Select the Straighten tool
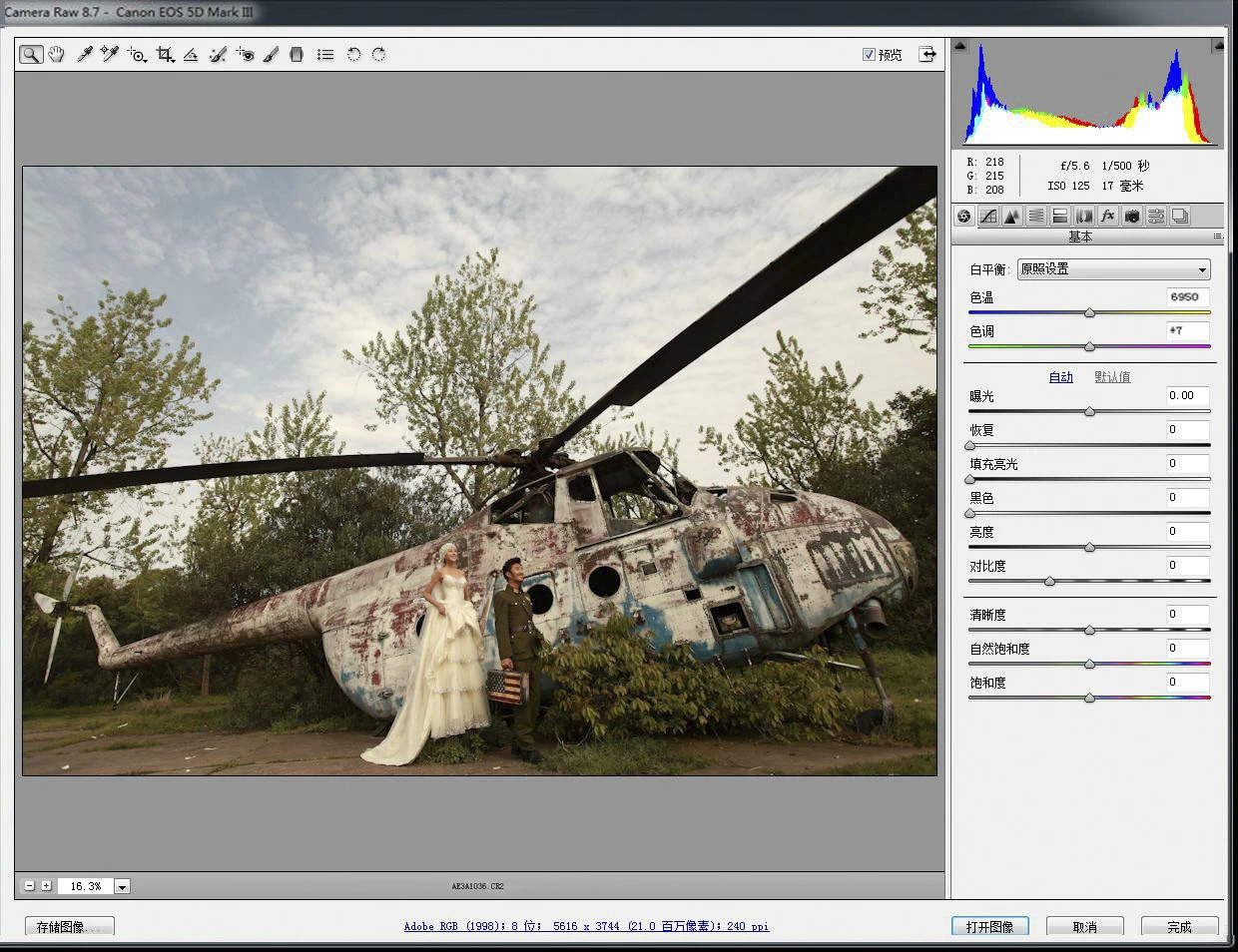Image resolution: width=1238 pixels, height=952 pixels. (191, 55)
